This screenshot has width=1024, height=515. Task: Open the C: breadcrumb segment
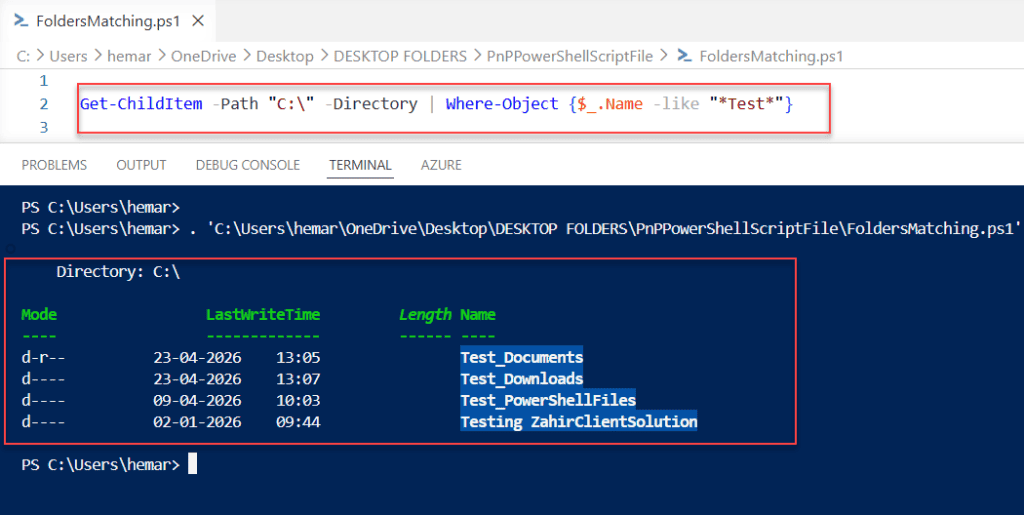point(24,57)
